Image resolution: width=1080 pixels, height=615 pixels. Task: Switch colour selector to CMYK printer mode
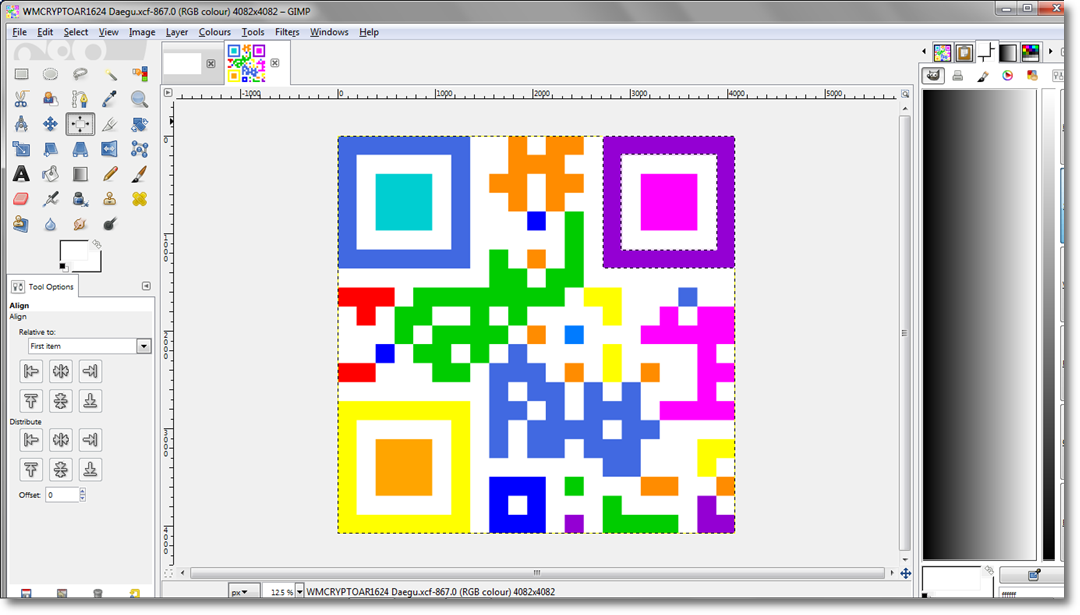957,76
